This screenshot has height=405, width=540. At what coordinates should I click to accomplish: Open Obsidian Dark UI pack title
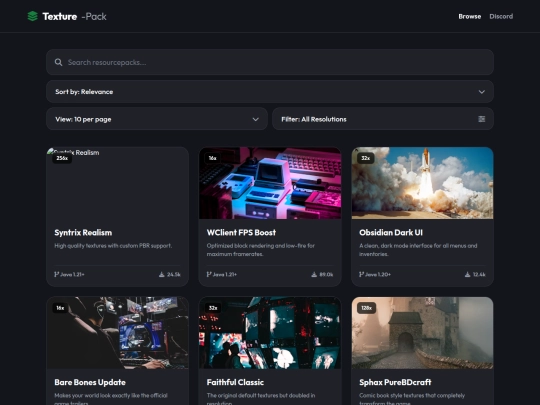click(x=391, y=232)
